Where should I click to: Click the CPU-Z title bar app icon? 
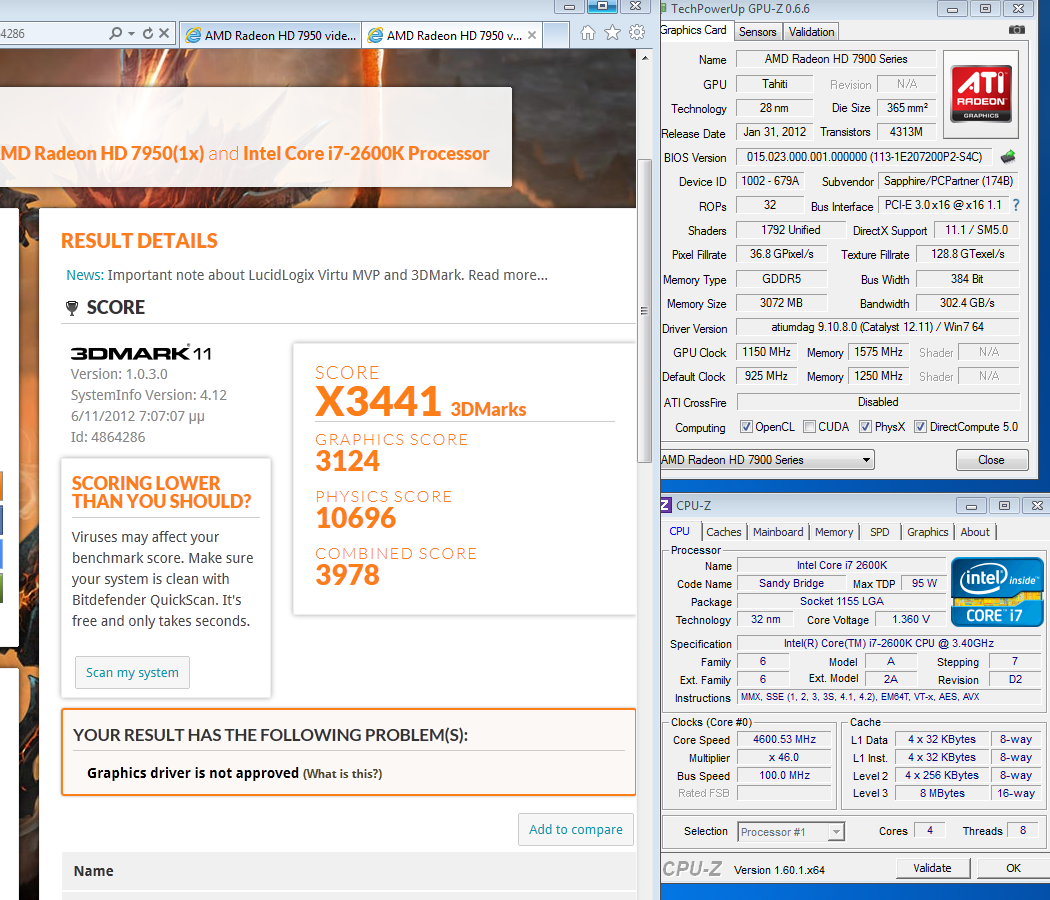666,506
